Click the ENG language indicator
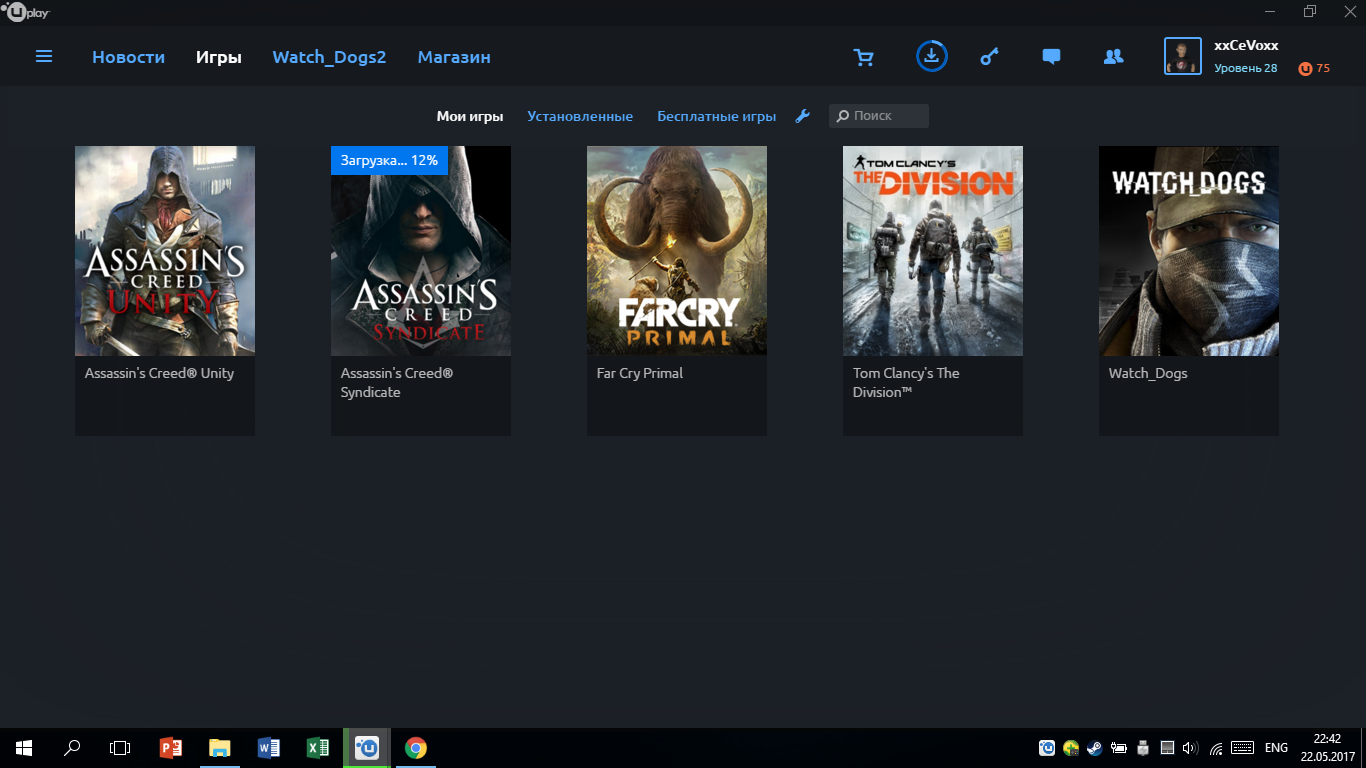 click(x=1276, y=748)
